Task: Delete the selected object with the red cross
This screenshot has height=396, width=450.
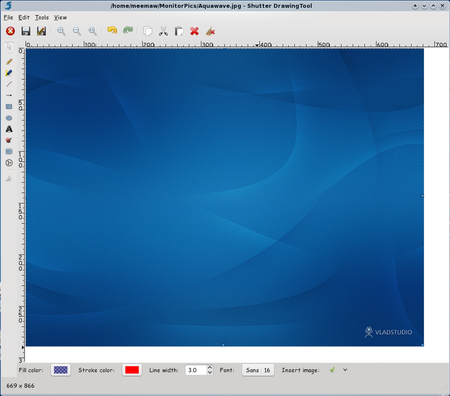Action: coord(194,31)
